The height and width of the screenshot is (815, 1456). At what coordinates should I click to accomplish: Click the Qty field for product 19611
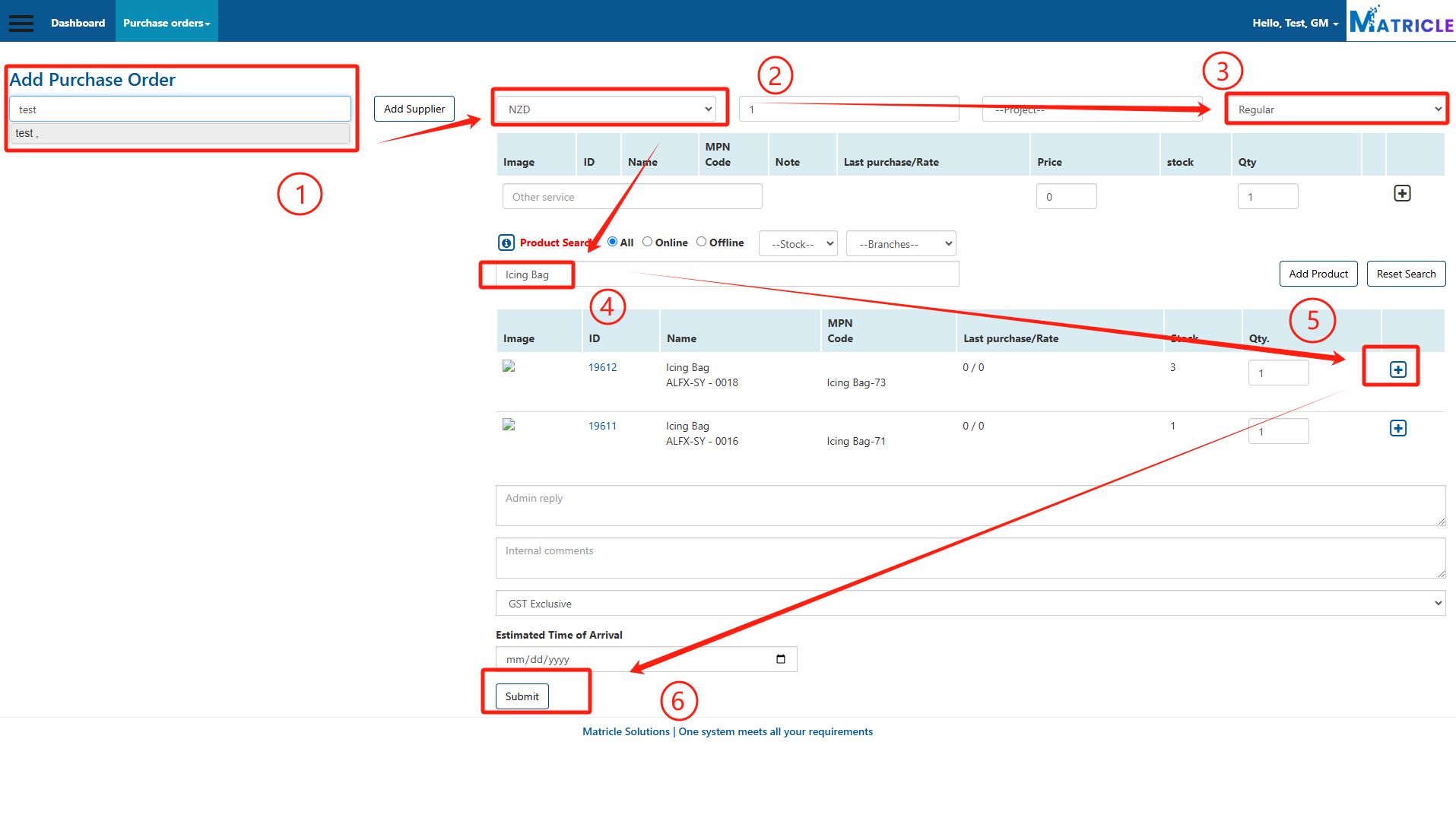coord(1278,432)
